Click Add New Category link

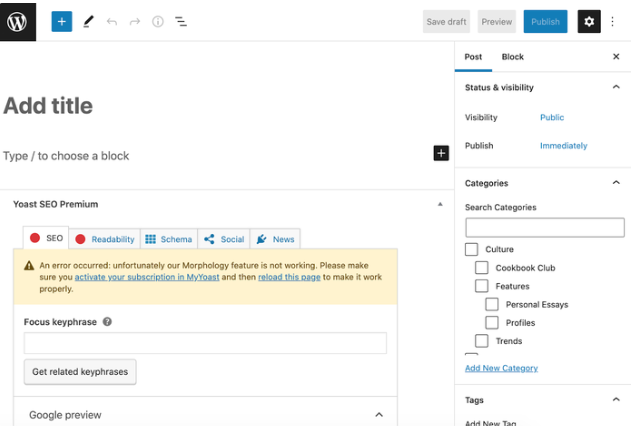click(501, 368)
